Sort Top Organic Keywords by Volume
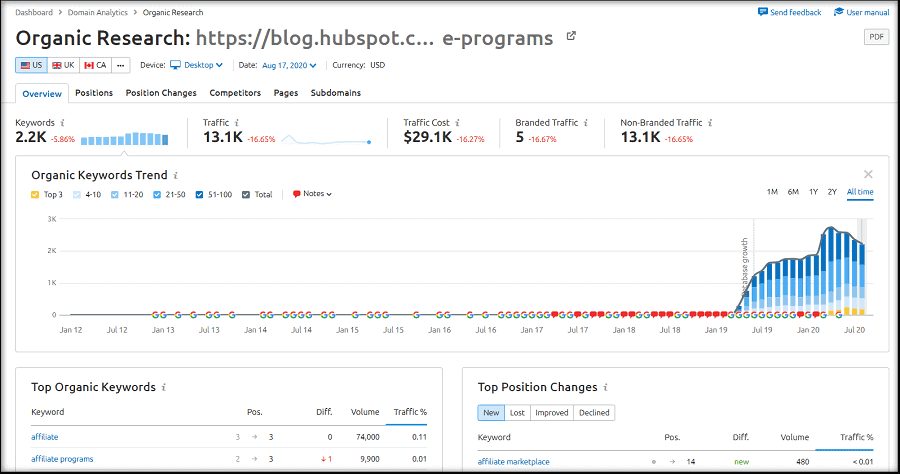 pos(365,412)
